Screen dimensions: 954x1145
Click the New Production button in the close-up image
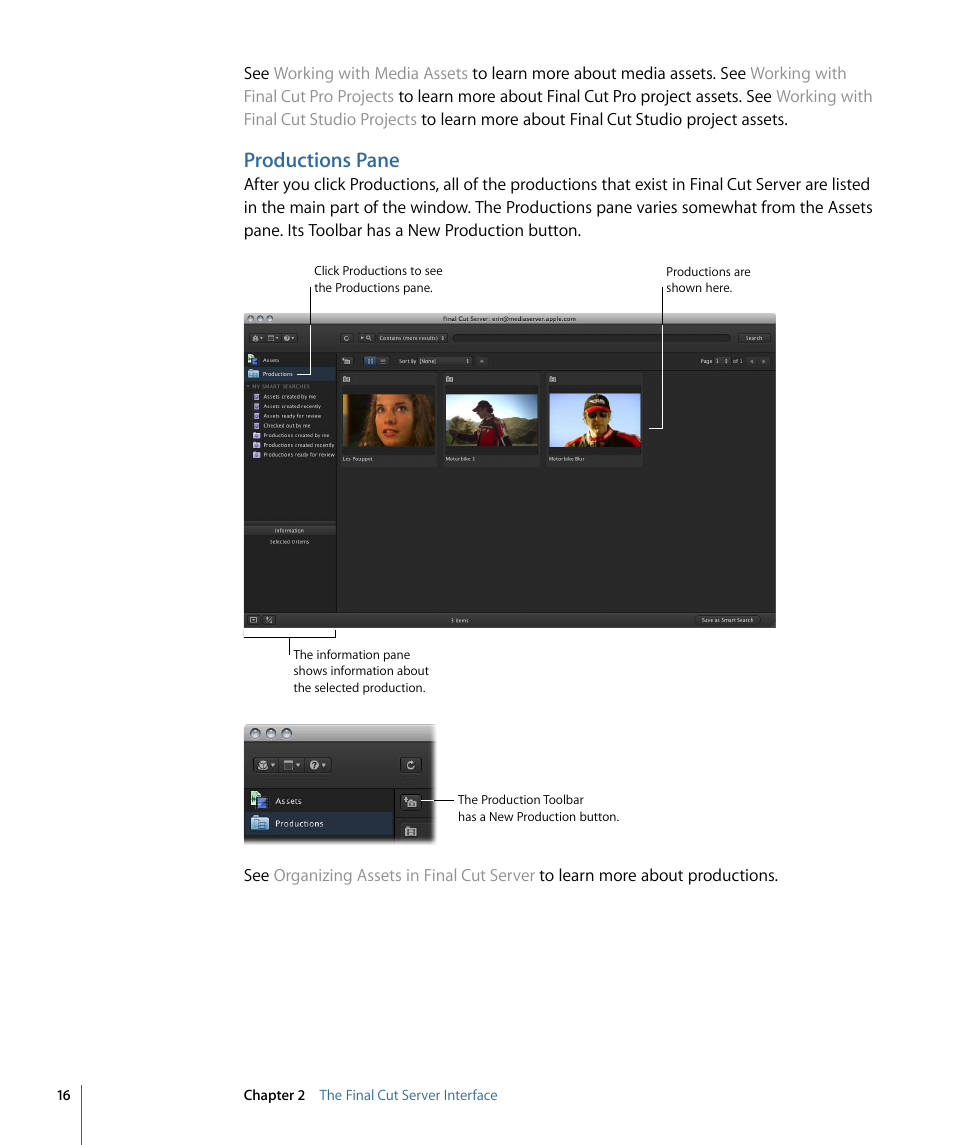point(411,802)
